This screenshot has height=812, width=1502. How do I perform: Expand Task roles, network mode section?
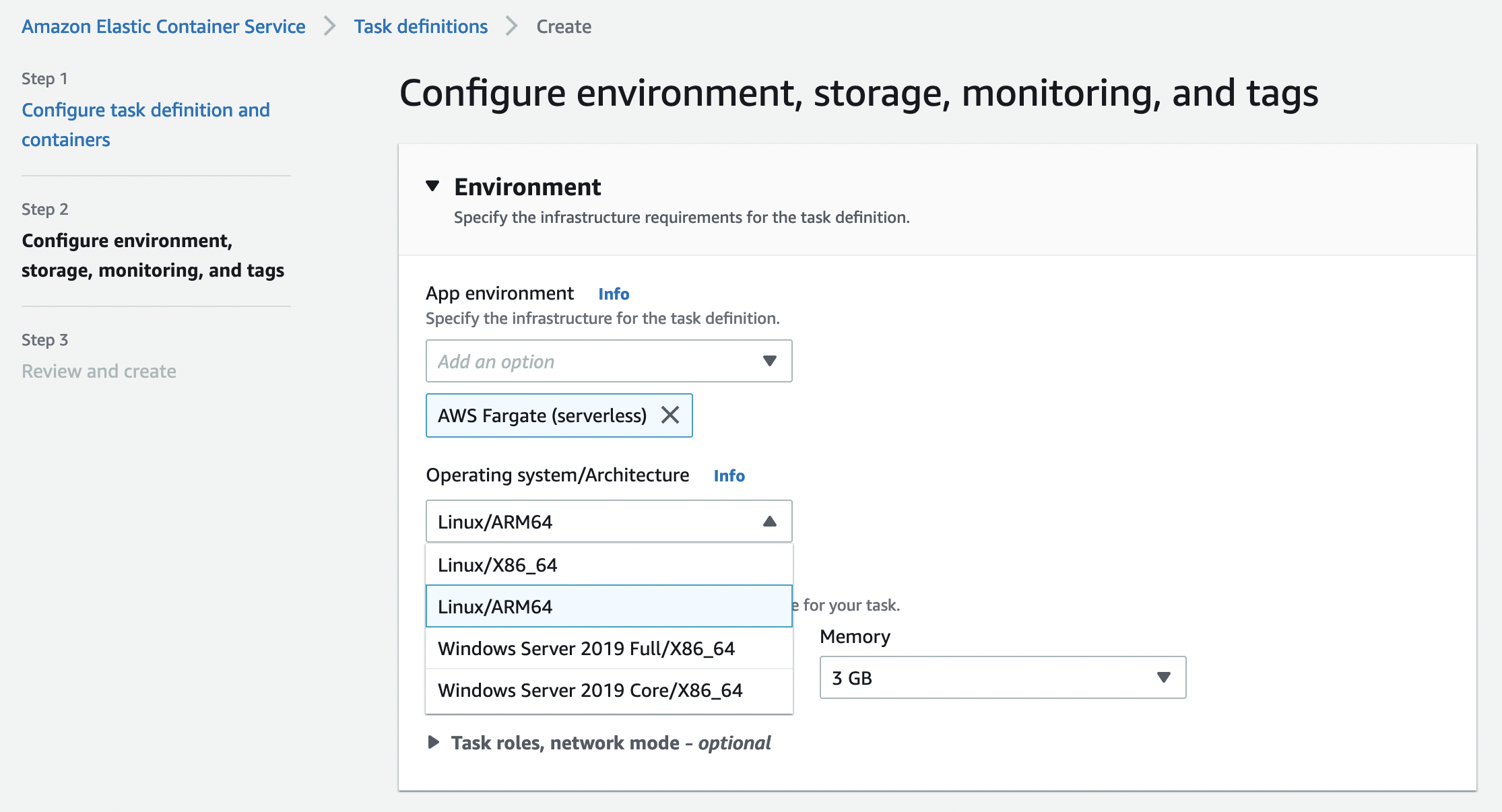[x=434, y=742]
